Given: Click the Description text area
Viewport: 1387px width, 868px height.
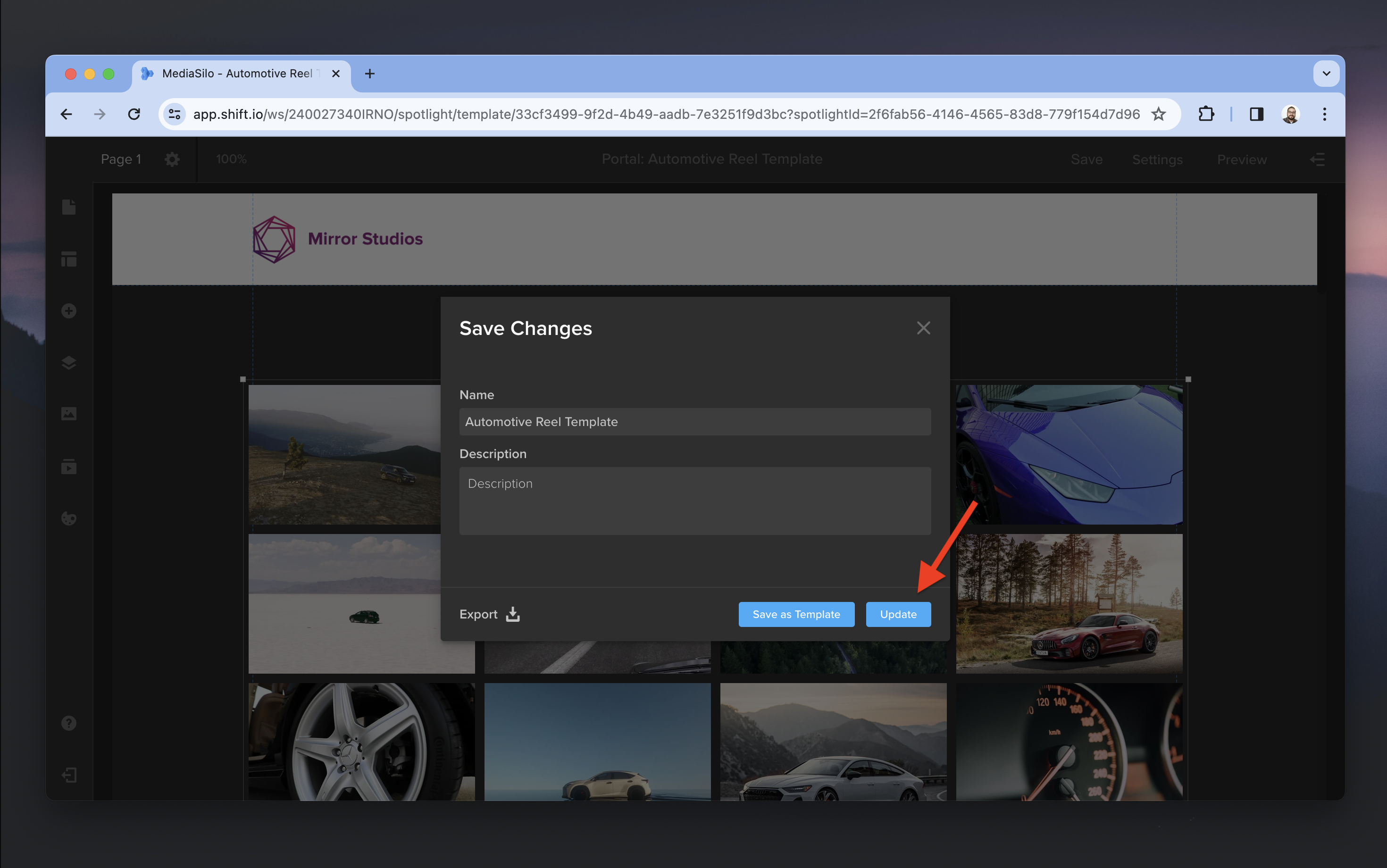Looking at the screenshot, I should (694, 501).
